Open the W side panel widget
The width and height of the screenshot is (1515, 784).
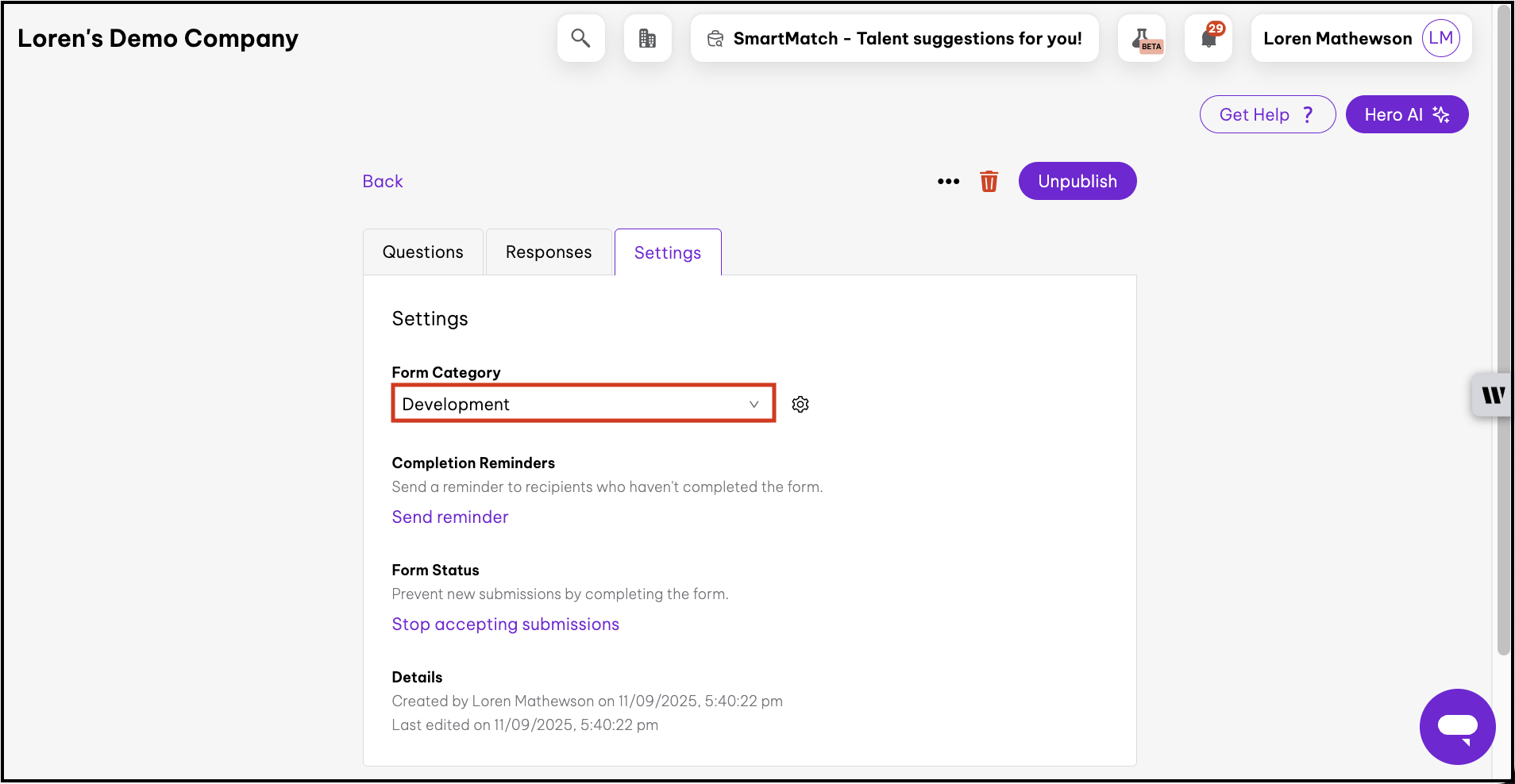1492,395
